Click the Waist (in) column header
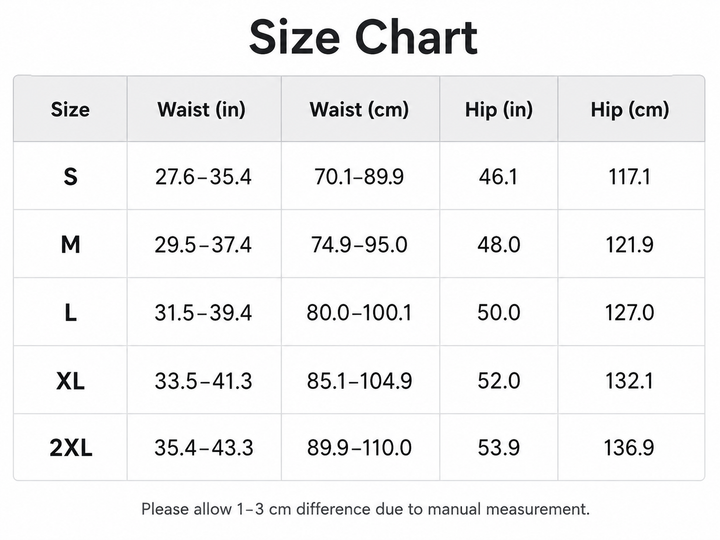Image resolution: width=720 pixels, height=540 pixels. (202, 110)
